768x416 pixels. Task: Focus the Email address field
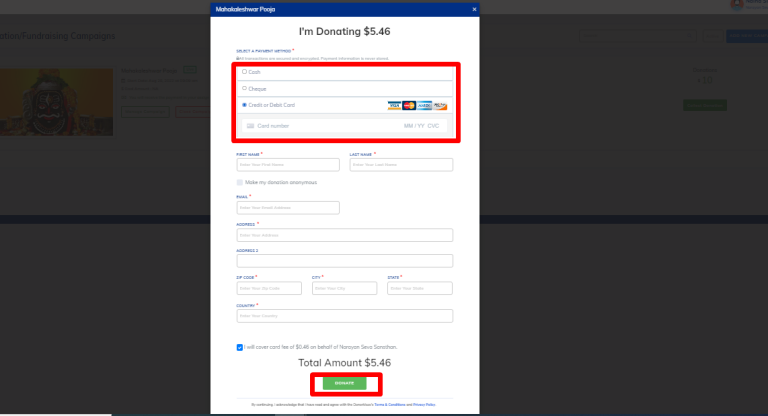point(287,208)
